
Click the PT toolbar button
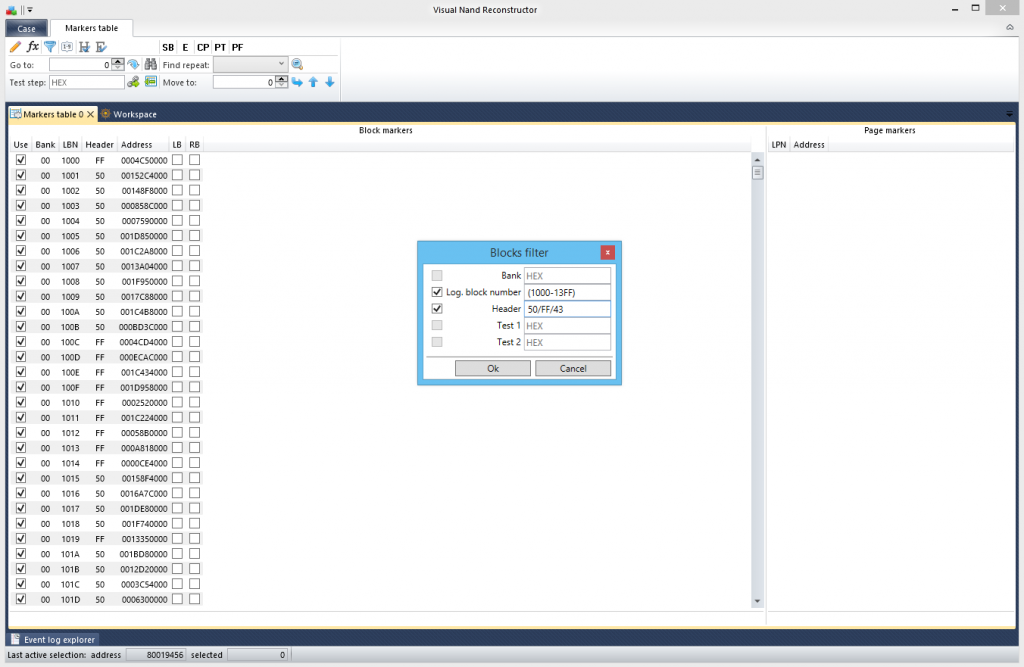point(220,48)
